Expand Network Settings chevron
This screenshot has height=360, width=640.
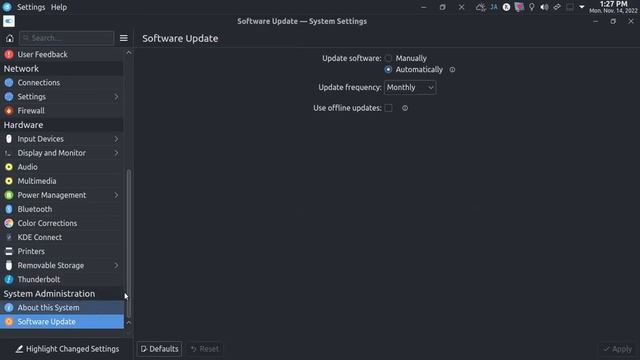(x=116, y=97)
